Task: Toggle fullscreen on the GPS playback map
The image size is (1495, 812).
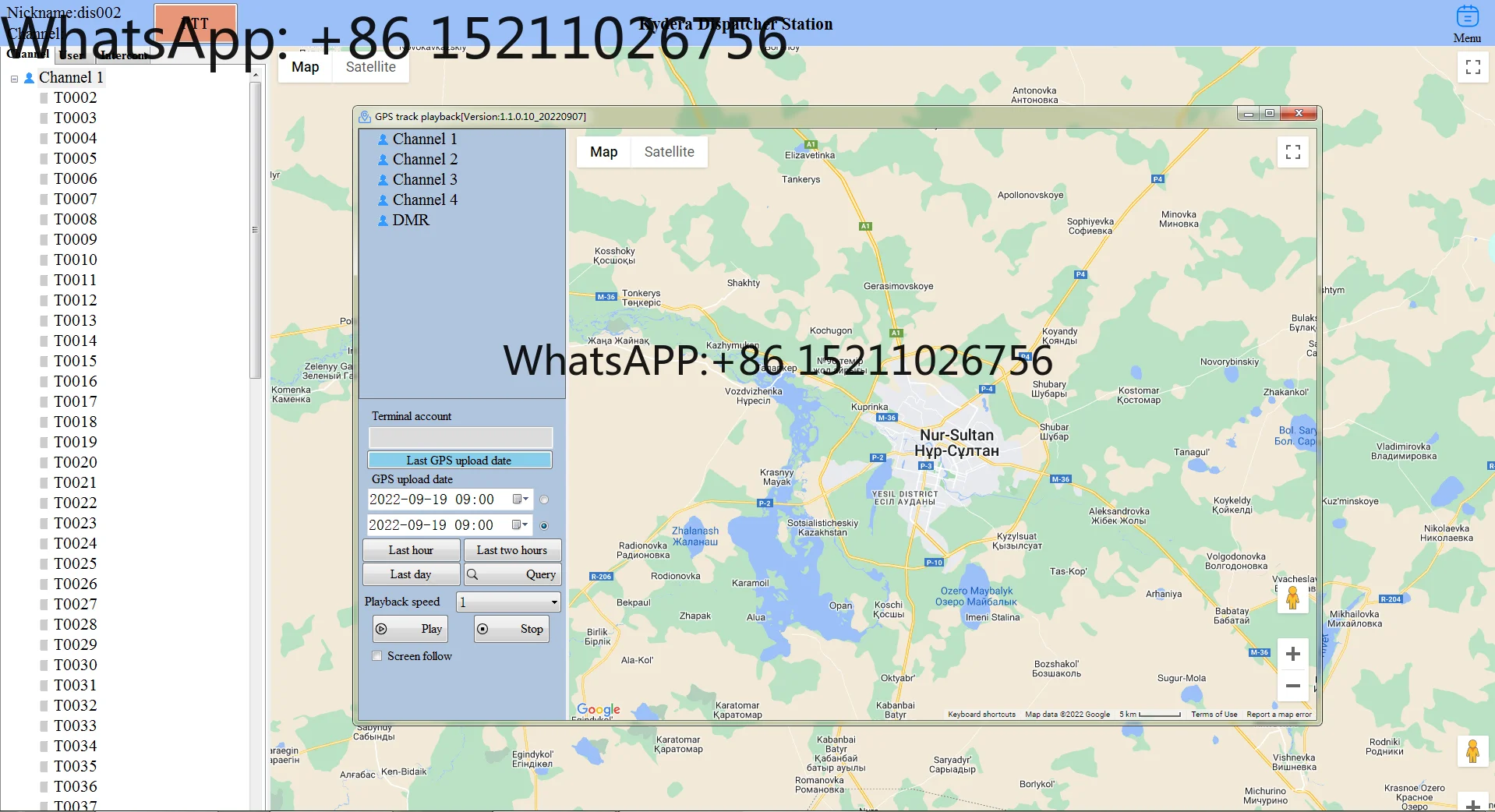Action: (x=1292, y=152)
